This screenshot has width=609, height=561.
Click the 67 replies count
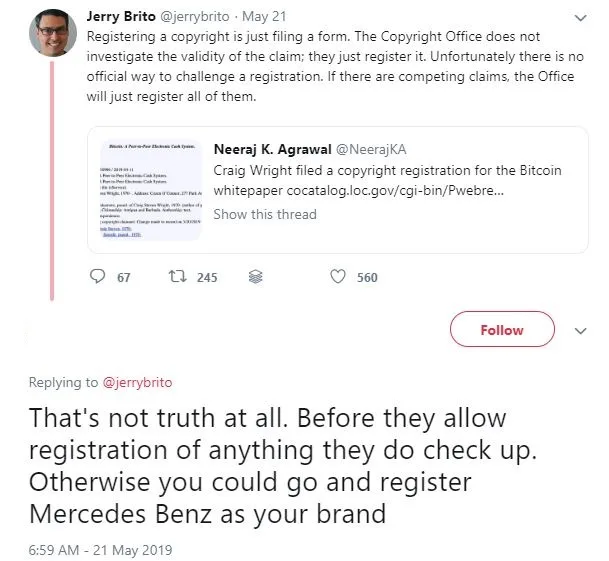click(124, 278)
